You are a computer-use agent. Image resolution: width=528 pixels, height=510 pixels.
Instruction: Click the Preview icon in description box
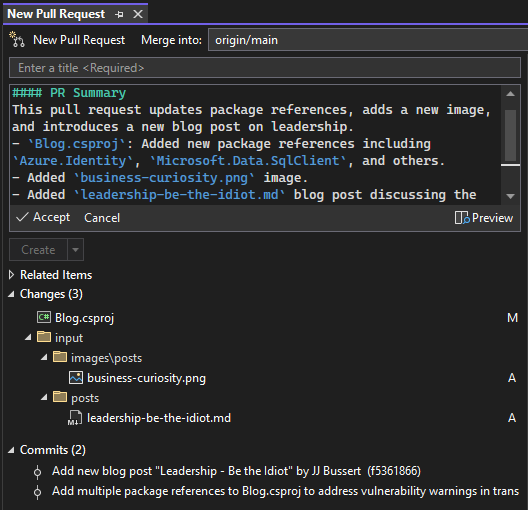pyautogui.click(x=462, y=218)
